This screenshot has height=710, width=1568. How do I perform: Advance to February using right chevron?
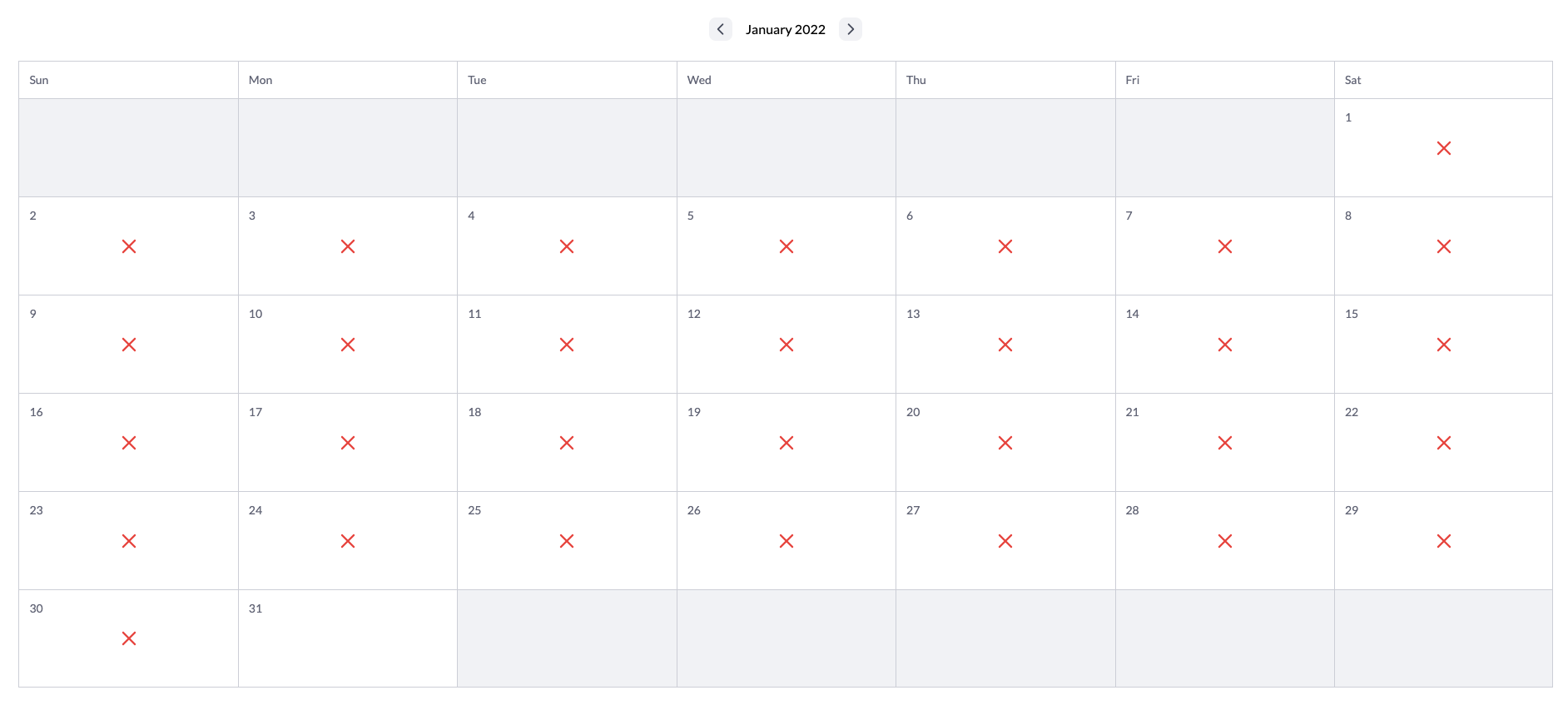[x=851, y=28]
